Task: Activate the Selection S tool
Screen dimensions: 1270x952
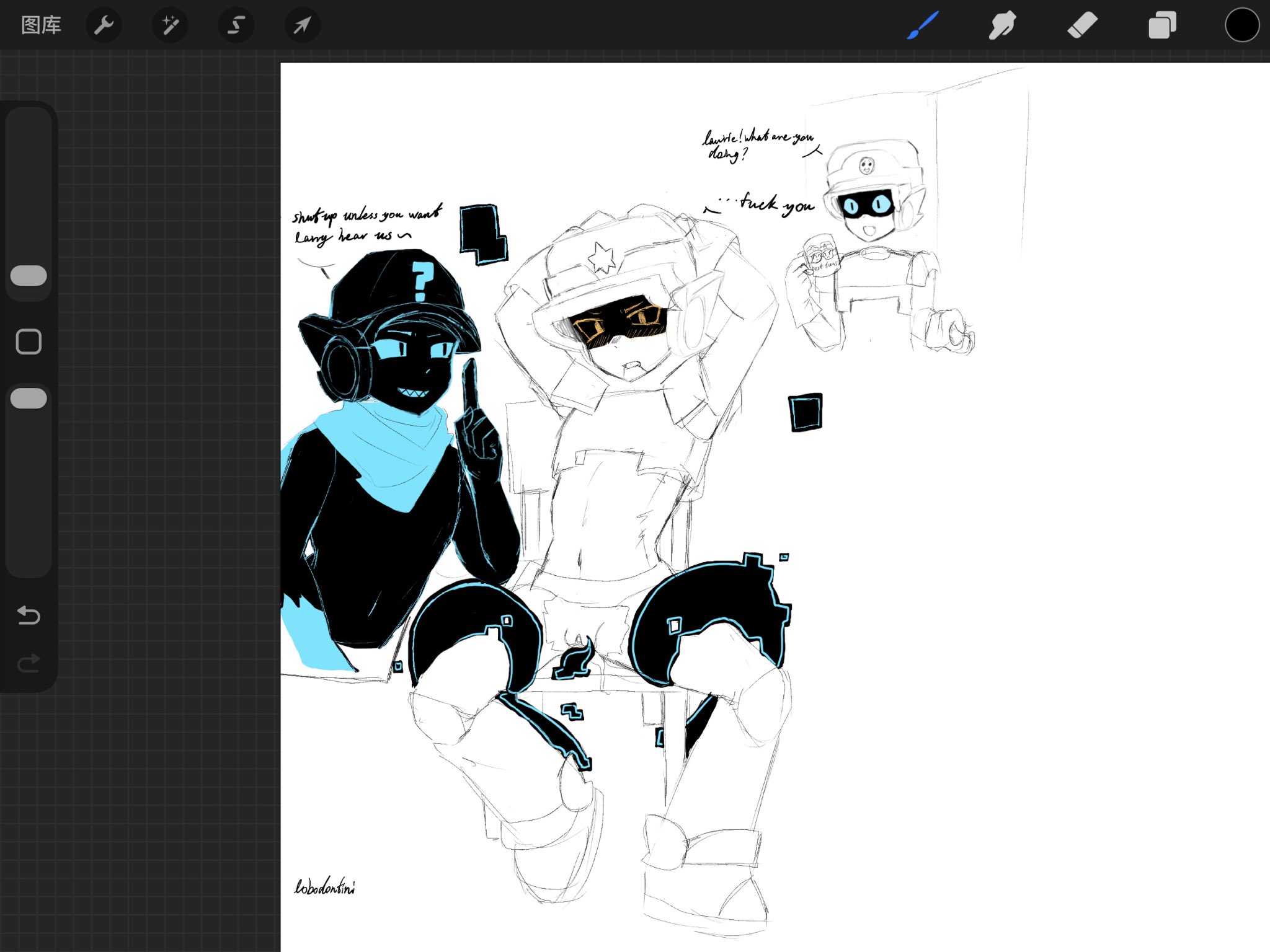Action: coord(236,25)
